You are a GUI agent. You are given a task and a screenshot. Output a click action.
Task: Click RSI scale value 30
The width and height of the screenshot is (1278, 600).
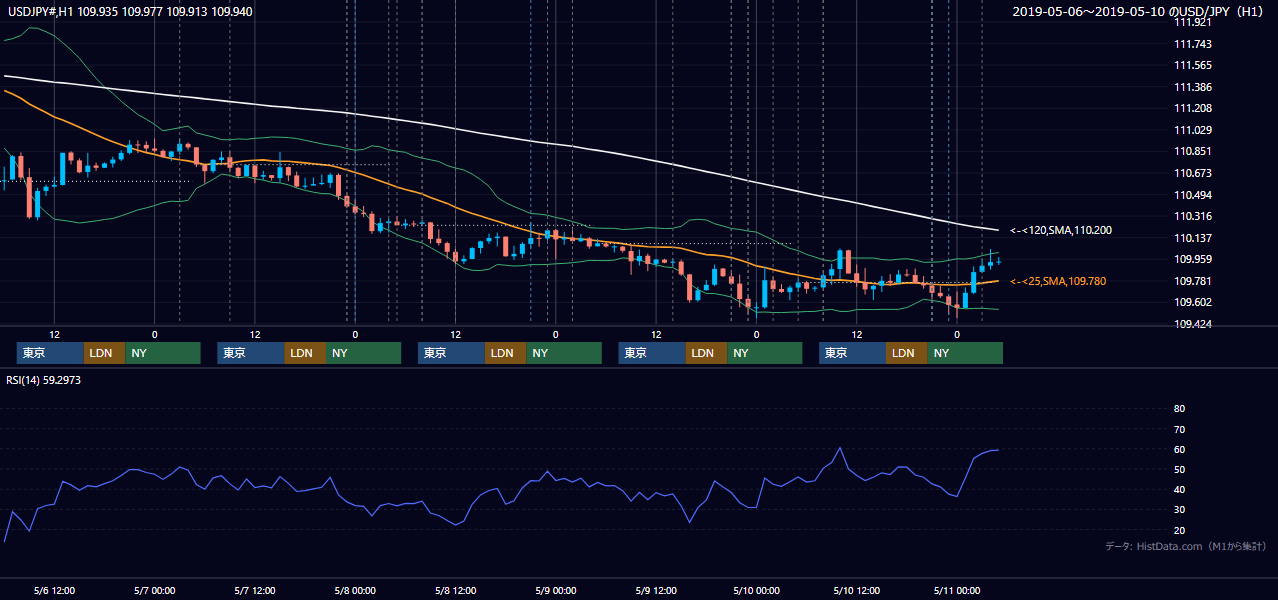(1179, 510)
